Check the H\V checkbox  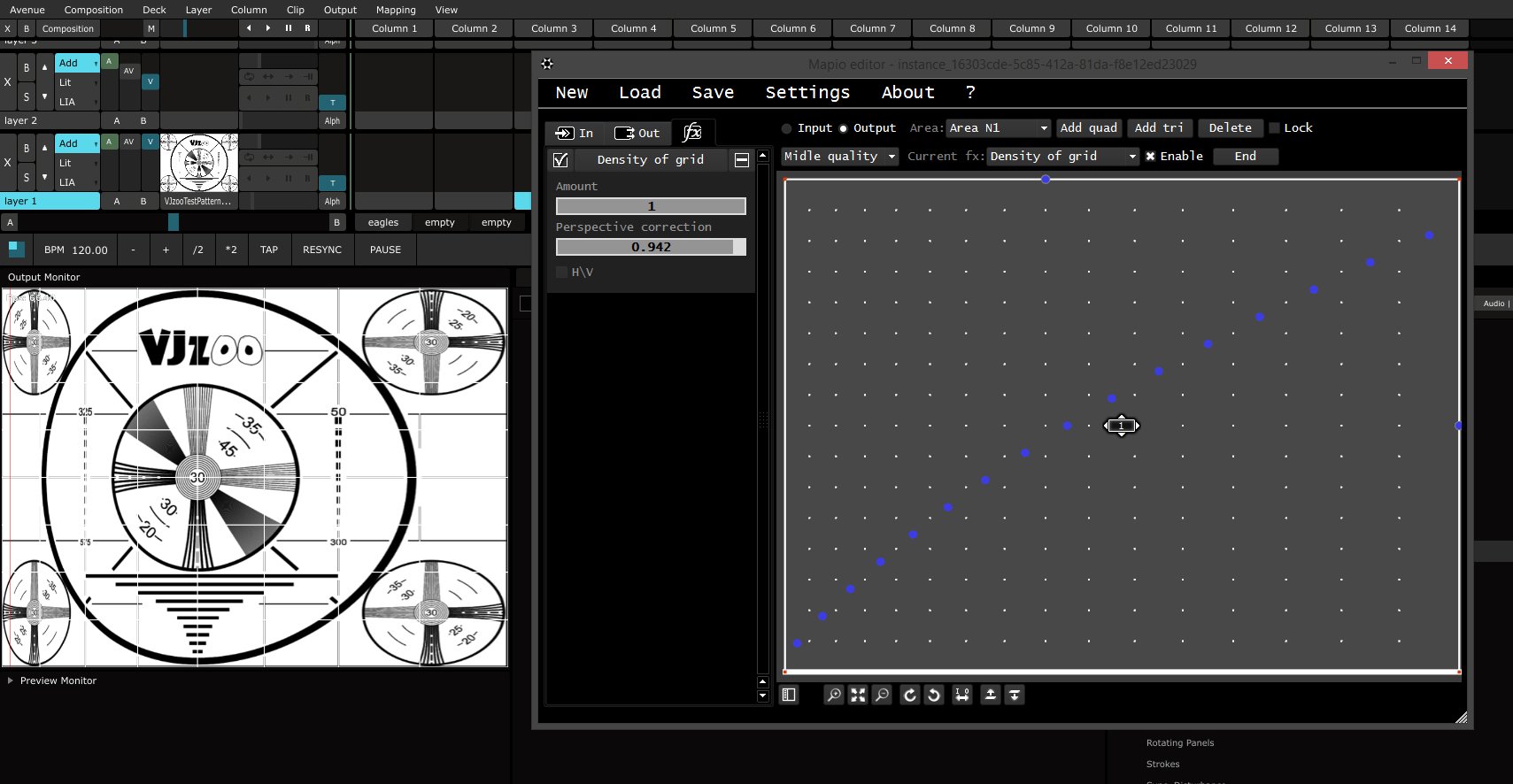tap(561, 273)
